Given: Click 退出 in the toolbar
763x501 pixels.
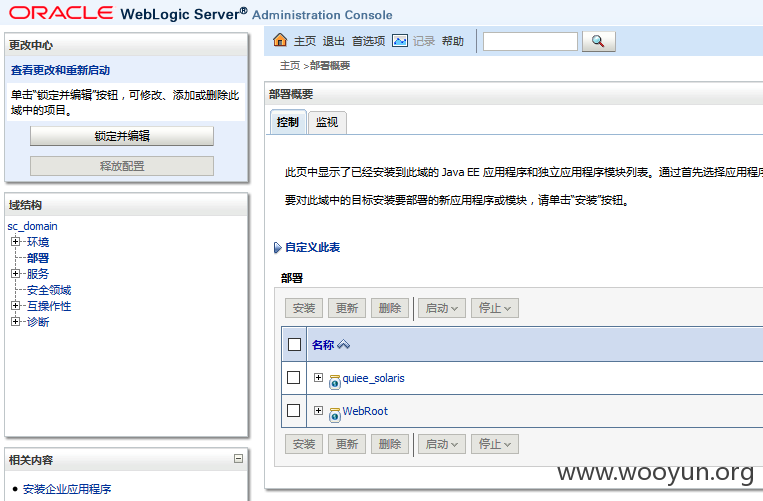Looking at the screenshot, I should [x=334, y=41].
